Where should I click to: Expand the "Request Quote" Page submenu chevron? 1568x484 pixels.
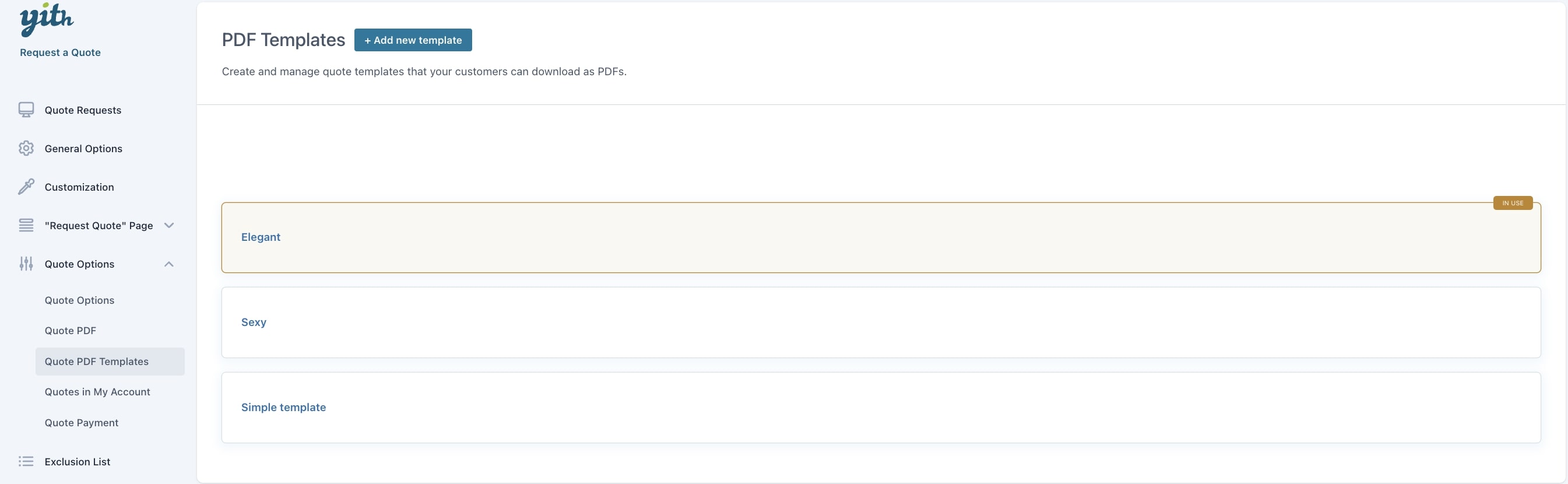tap(169, 225)
